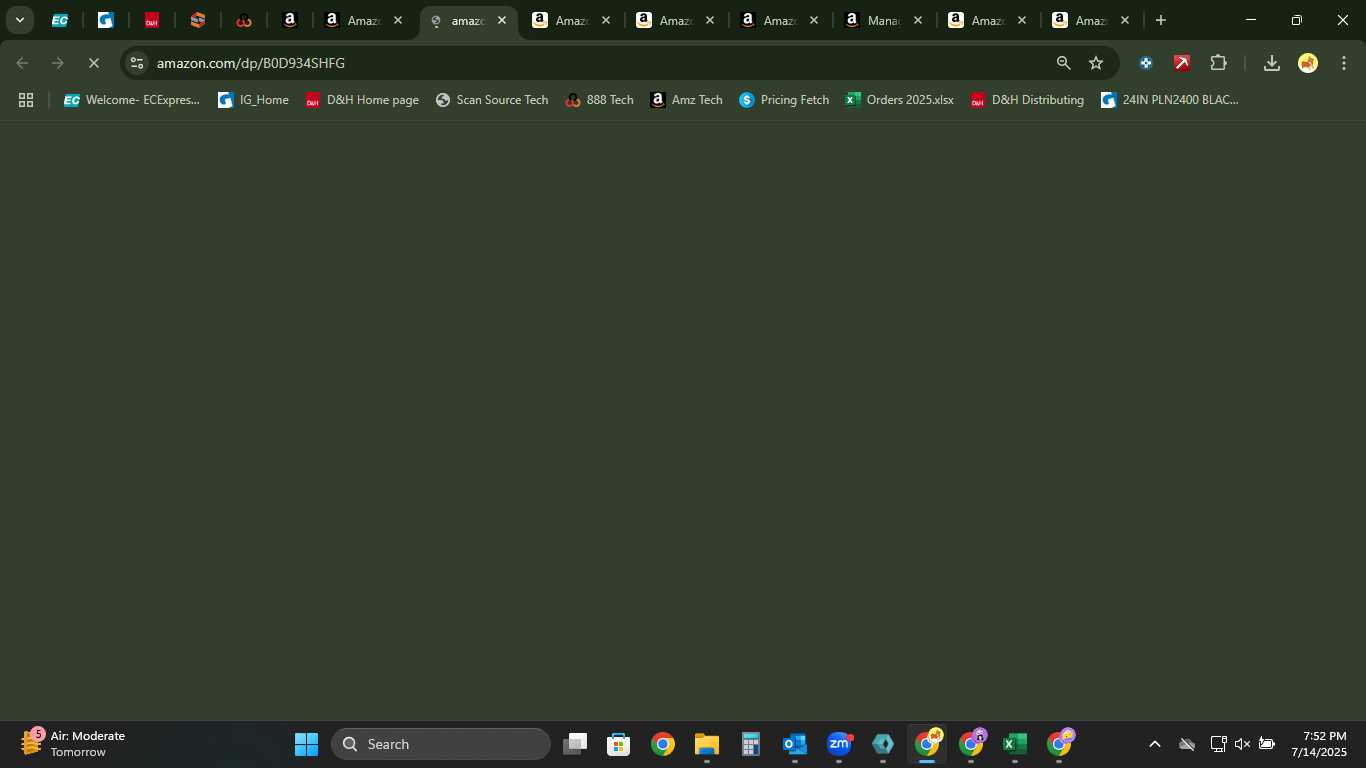Go back to the previous page
The height and width of the screenshot is (768, 1366).
(22, 63)
